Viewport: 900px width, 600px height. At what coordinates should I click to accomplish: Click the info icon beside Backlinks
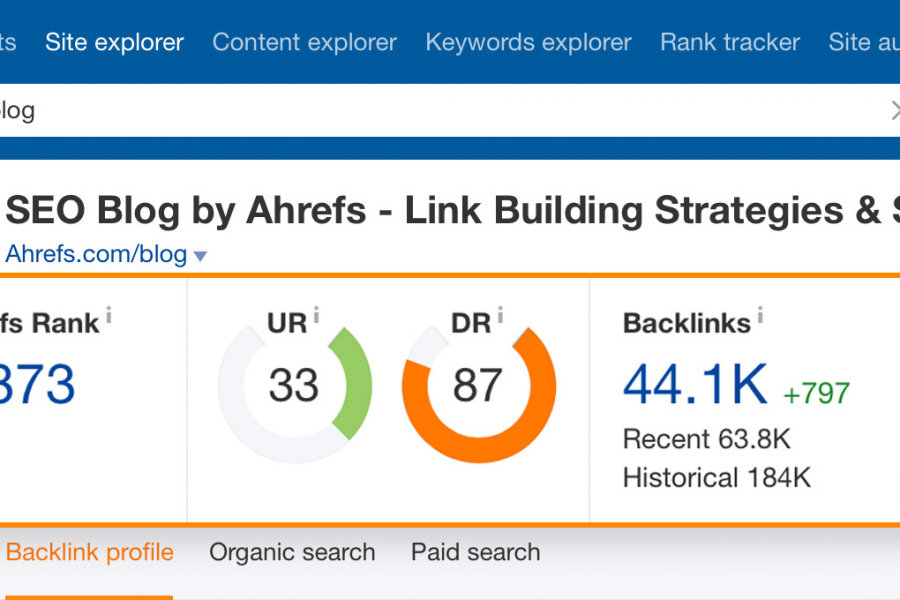(760, 315)
